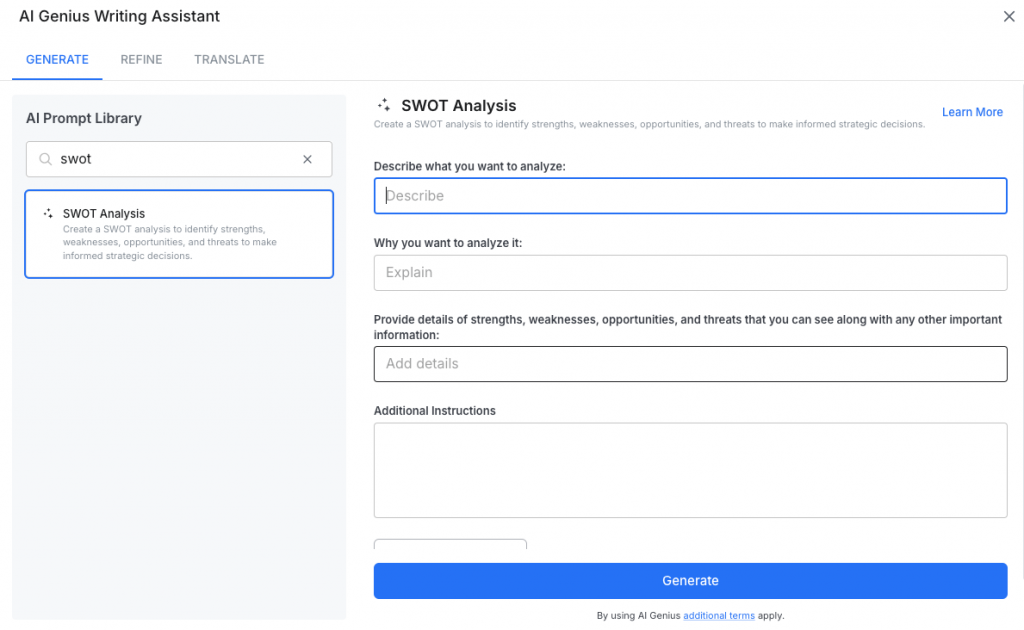
Task: Focus the Describe input field
Action: [x=690, y=195]
